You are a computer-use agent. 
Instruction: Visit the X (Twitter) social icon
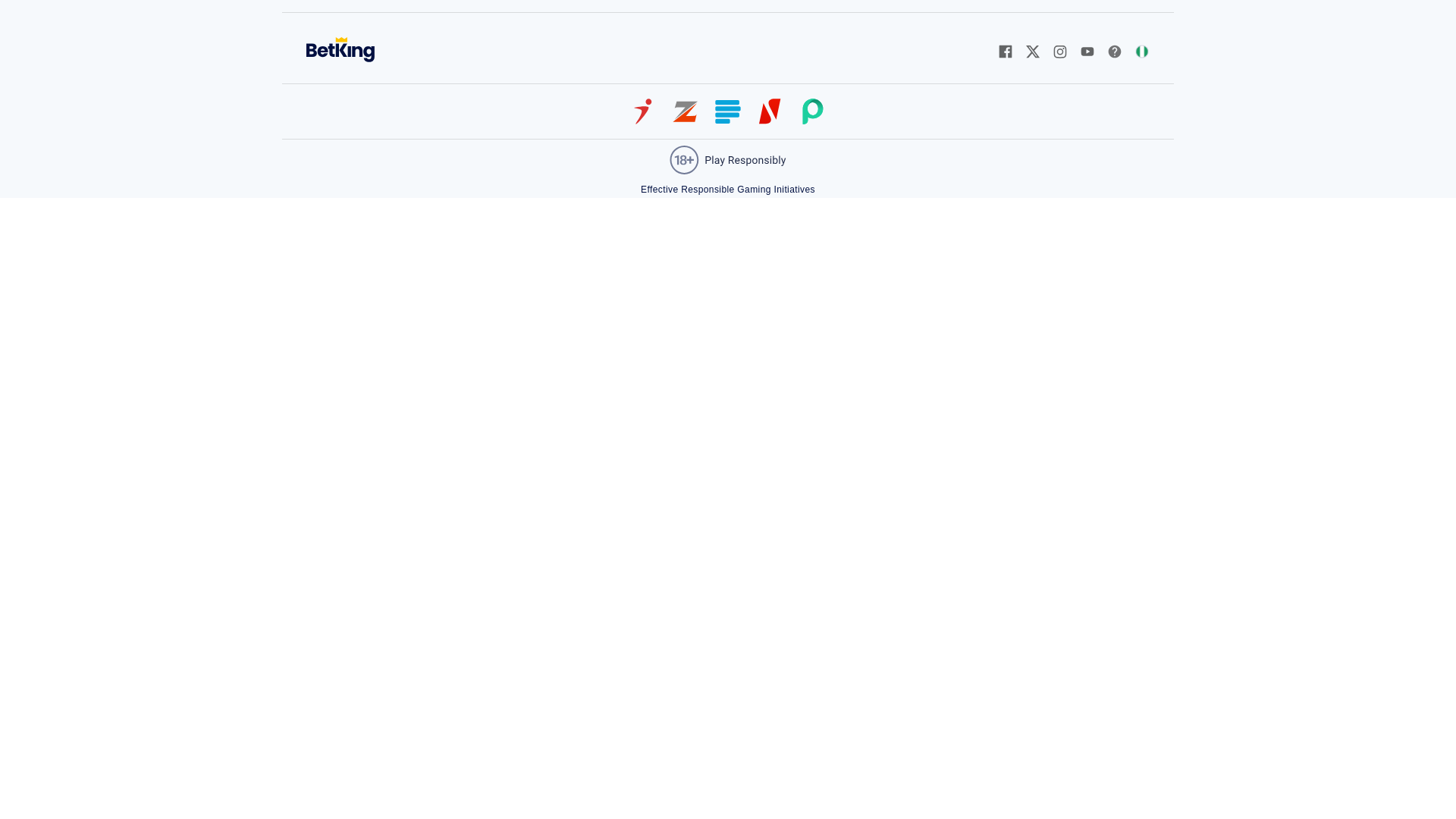coord(1033,52)
